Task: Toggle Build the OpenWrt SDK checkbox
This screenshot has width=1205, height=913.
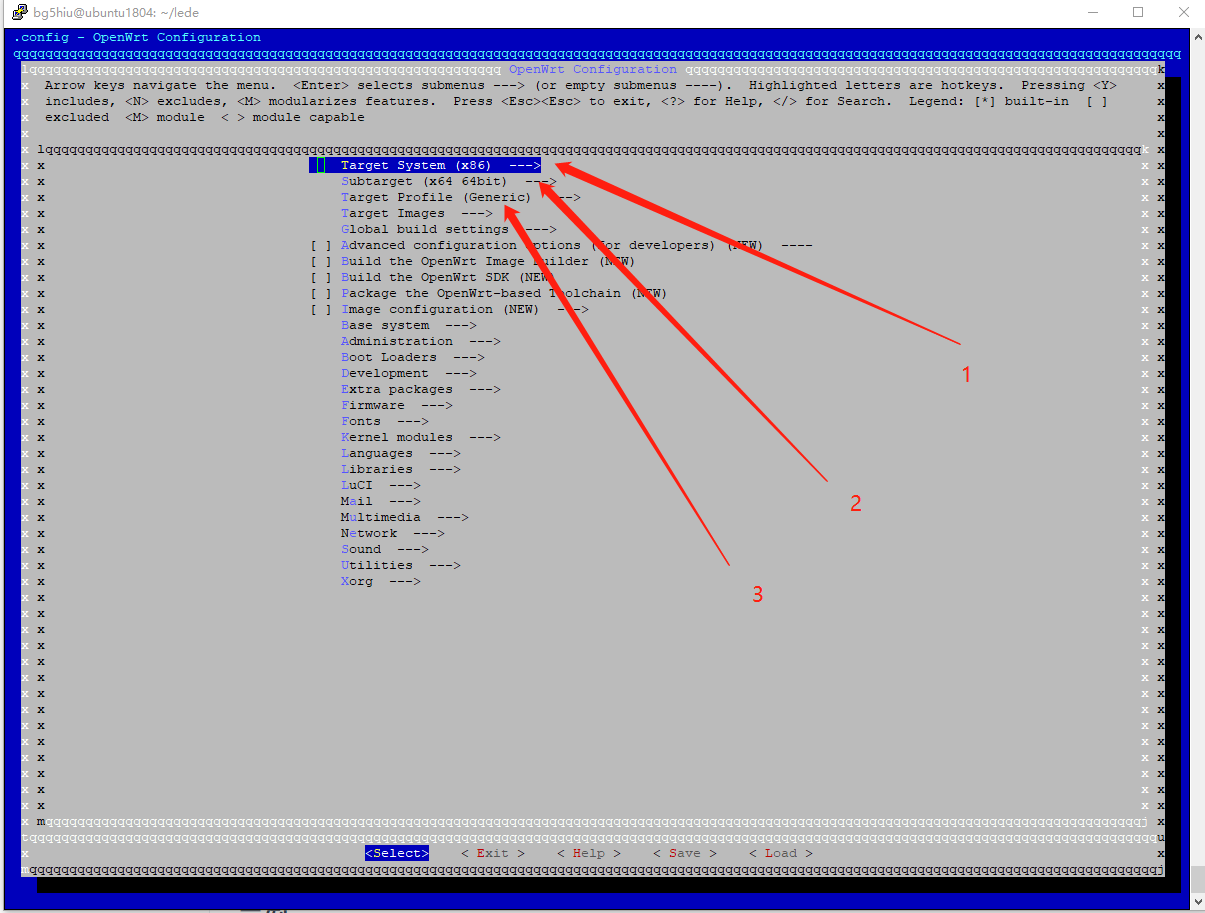Action: [x=321, y=278]
